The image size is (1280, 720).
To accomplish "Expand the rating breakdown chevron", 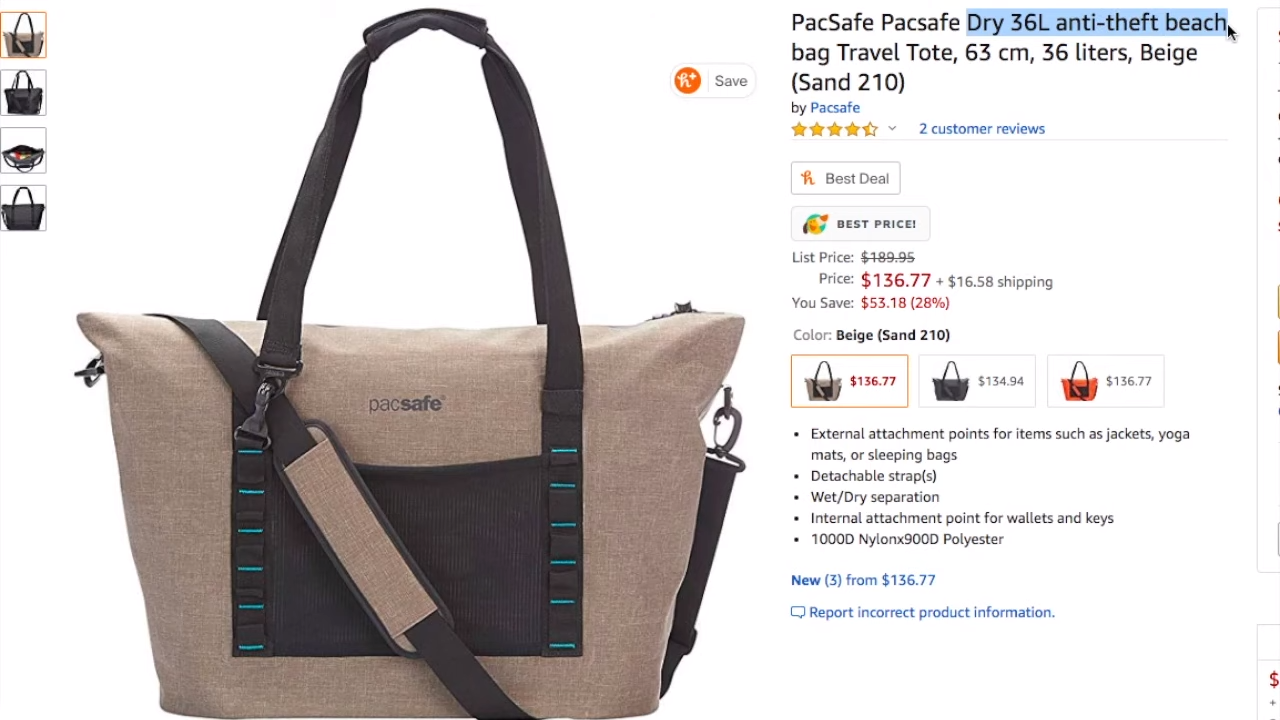I will [x=892, y=129].
